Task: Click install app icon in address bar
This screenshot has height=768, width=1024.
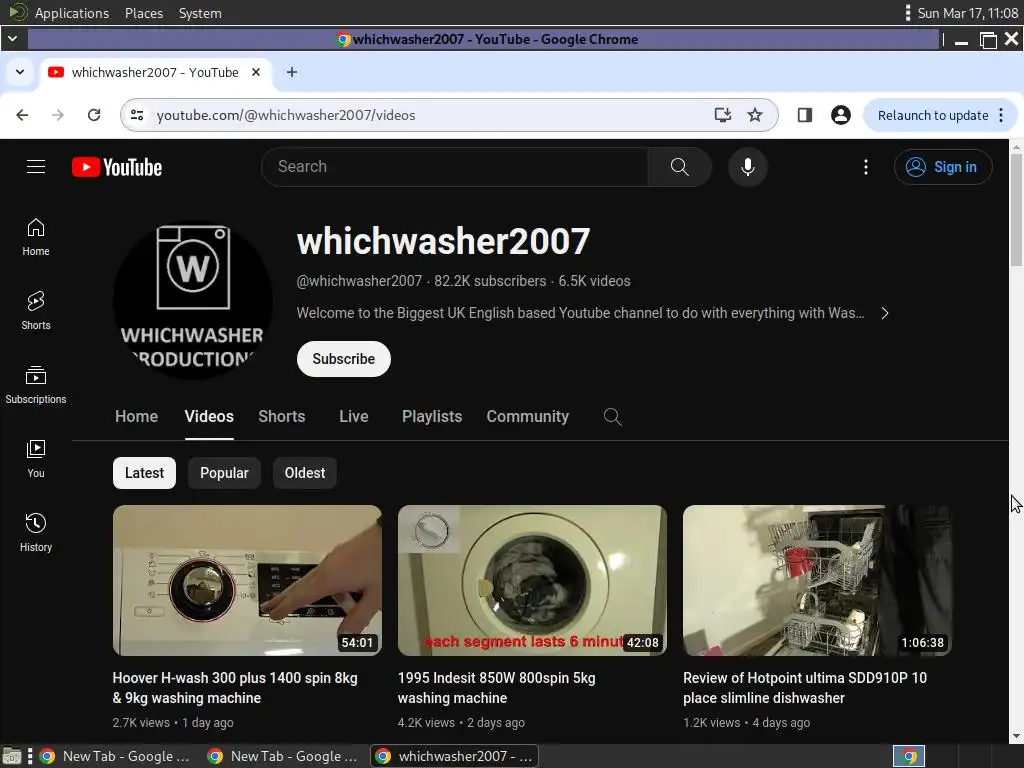Action: (x=722, y=115)
